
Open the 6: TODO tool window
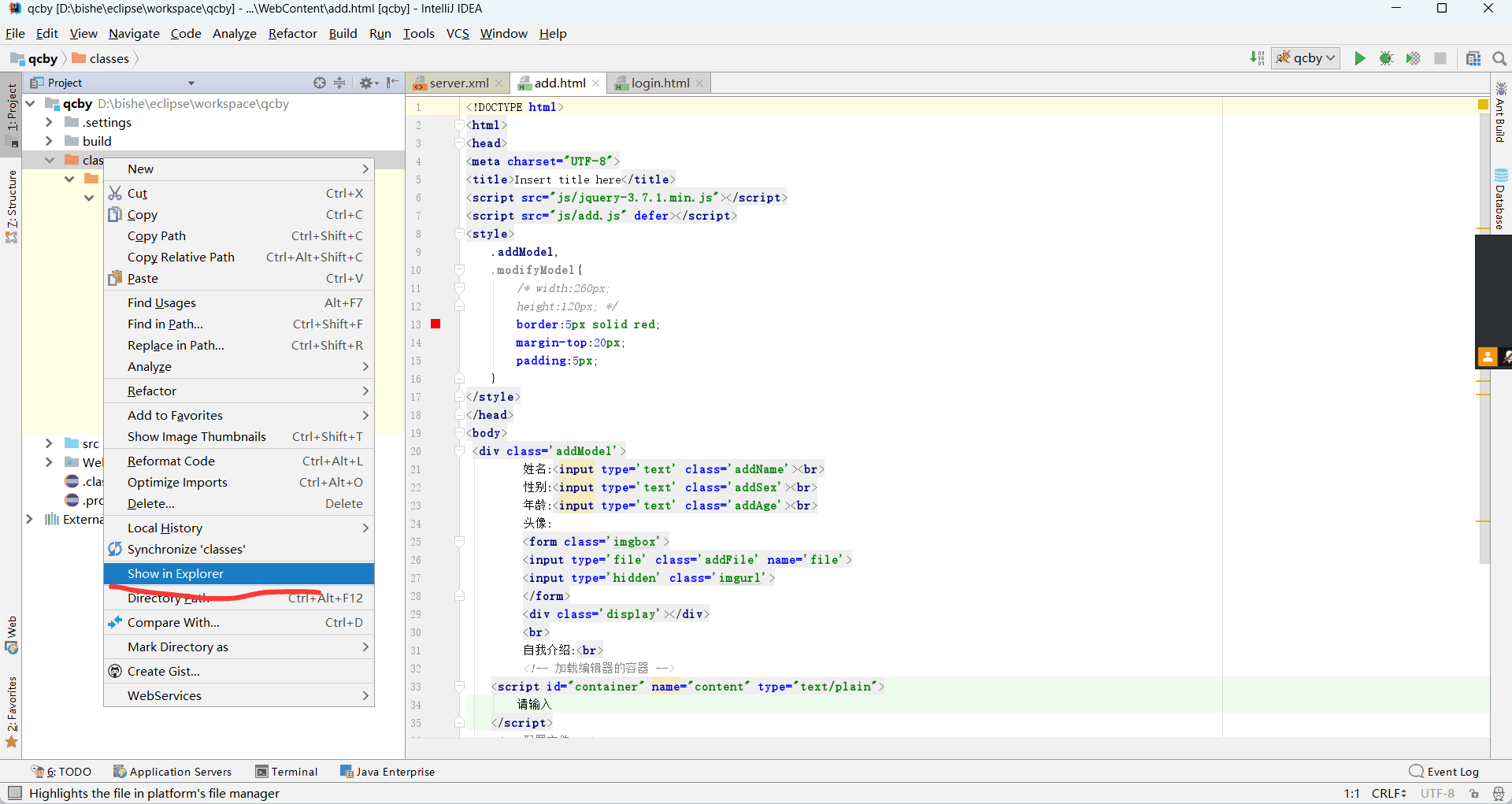61,772
